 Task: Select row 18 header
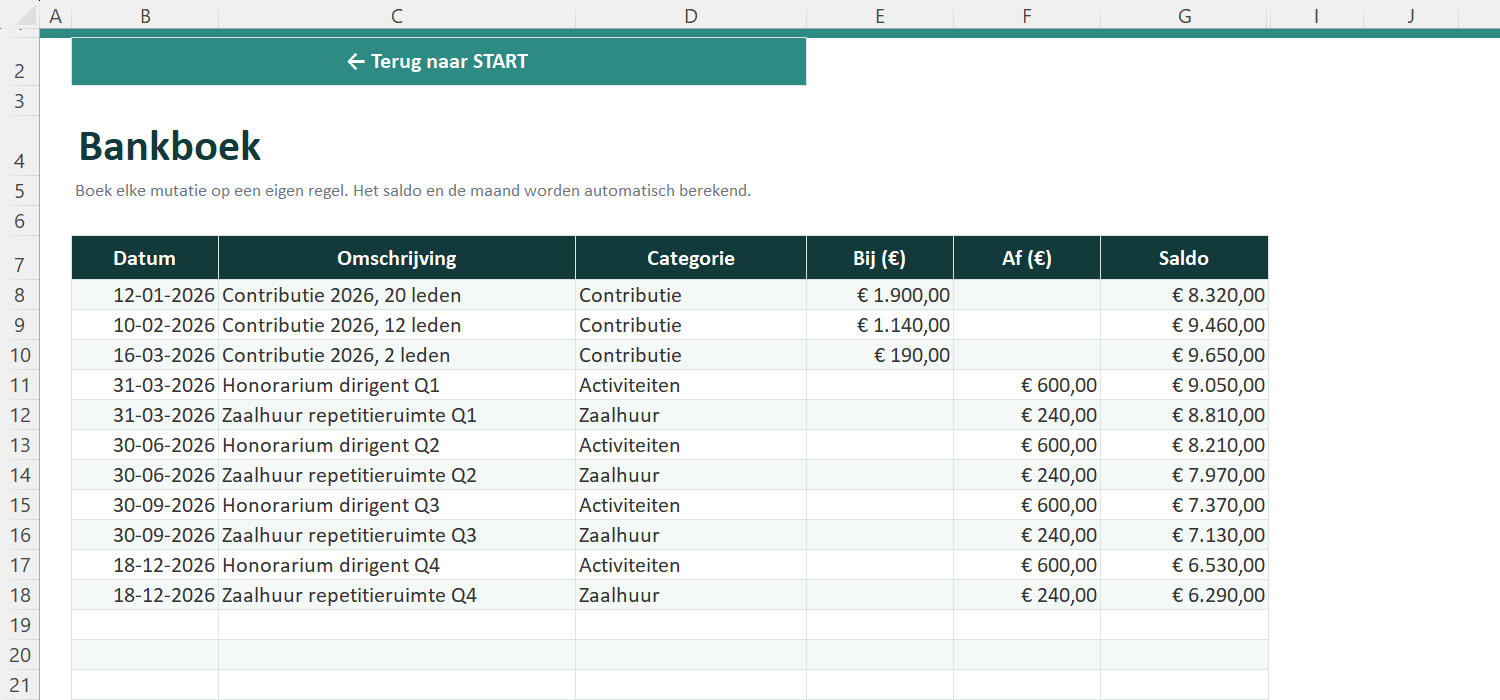20,595
